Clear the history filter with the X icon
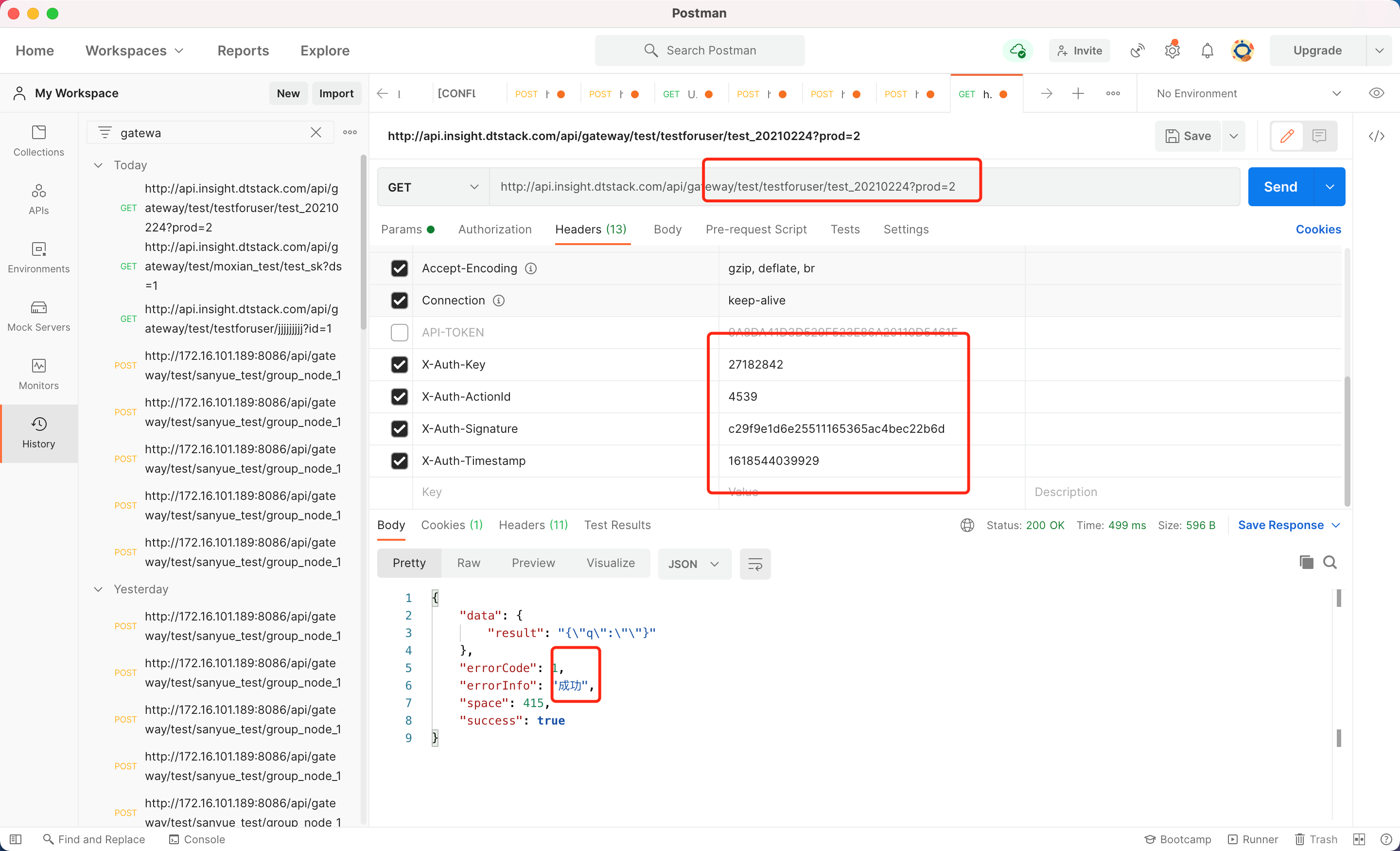This screenshot has height=851, width=1400. [316, 132]
